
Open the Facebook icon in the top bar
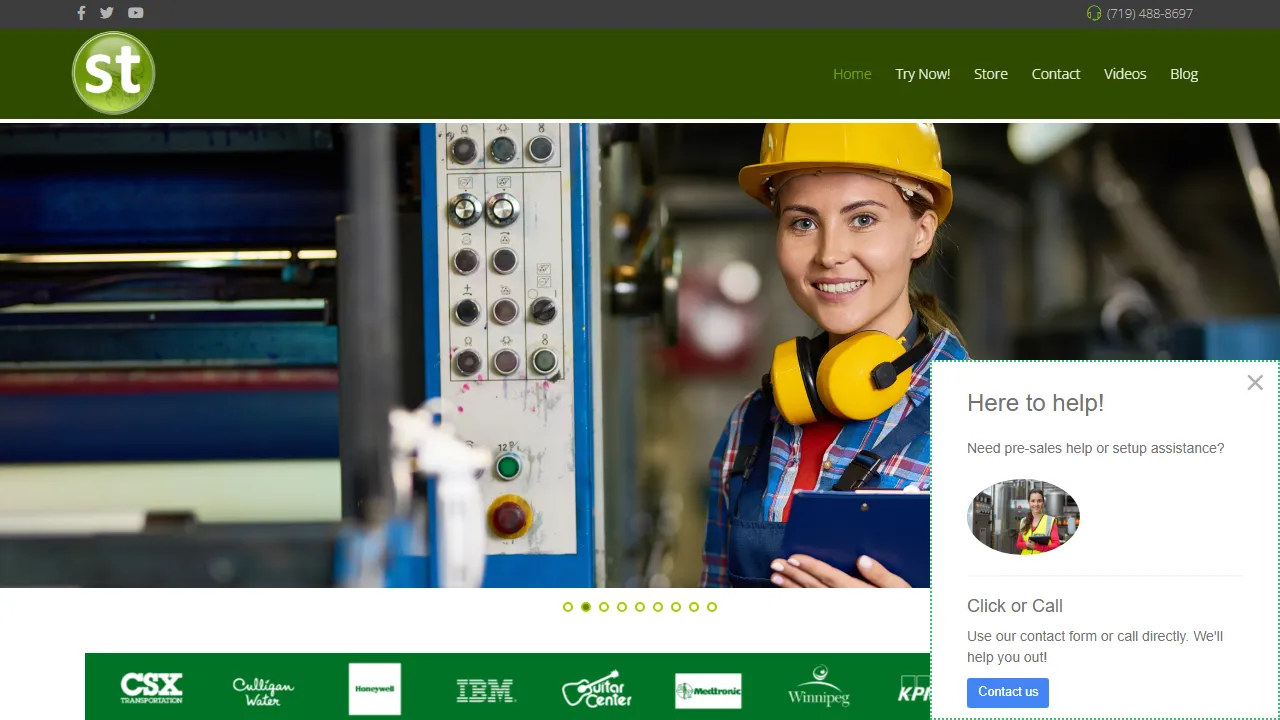(81, 13)
